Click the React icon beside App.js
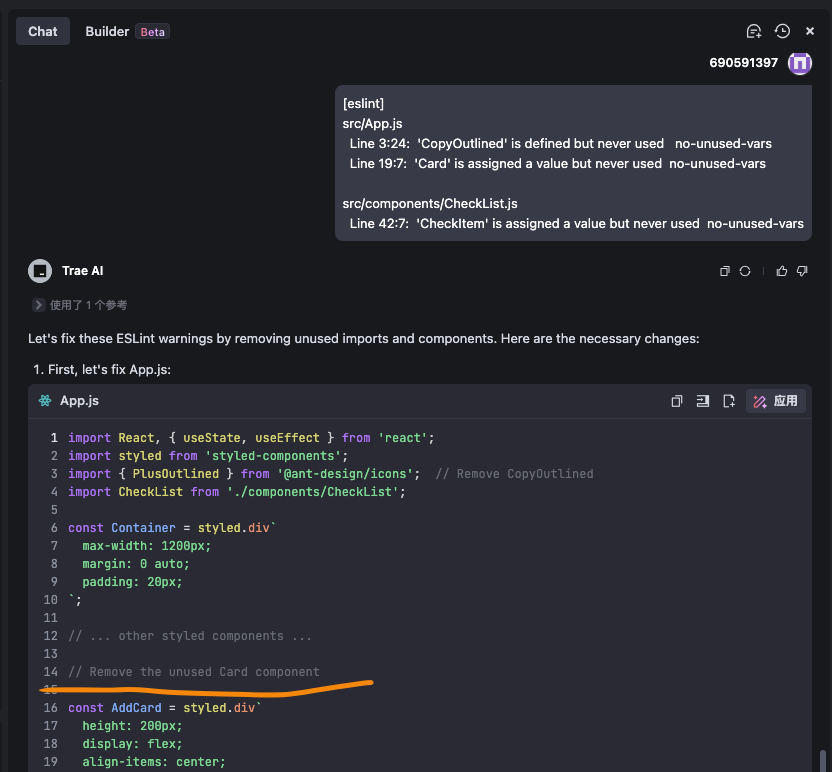The width and height of the screenshot is (832, 772). click(45, 401)
